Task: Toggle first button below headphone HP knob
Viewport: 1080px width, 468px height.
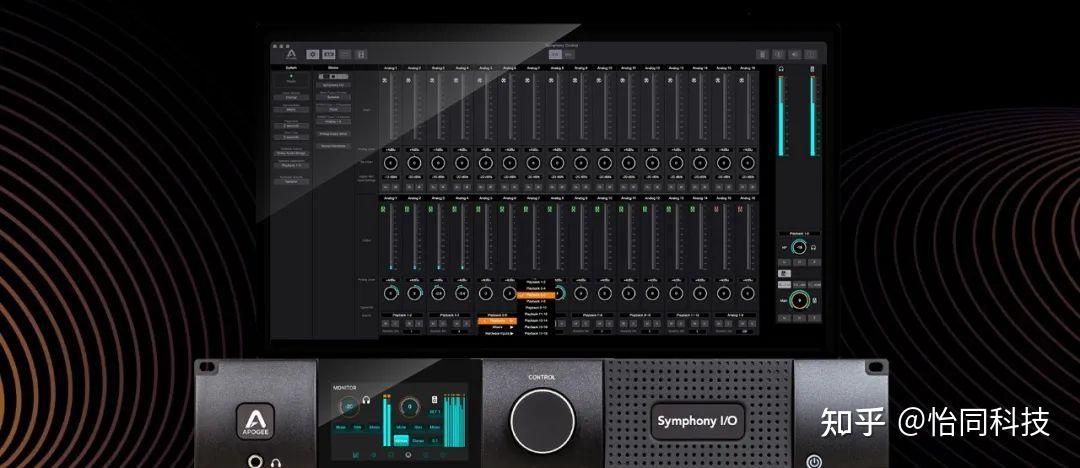Action: coord(785,262)
